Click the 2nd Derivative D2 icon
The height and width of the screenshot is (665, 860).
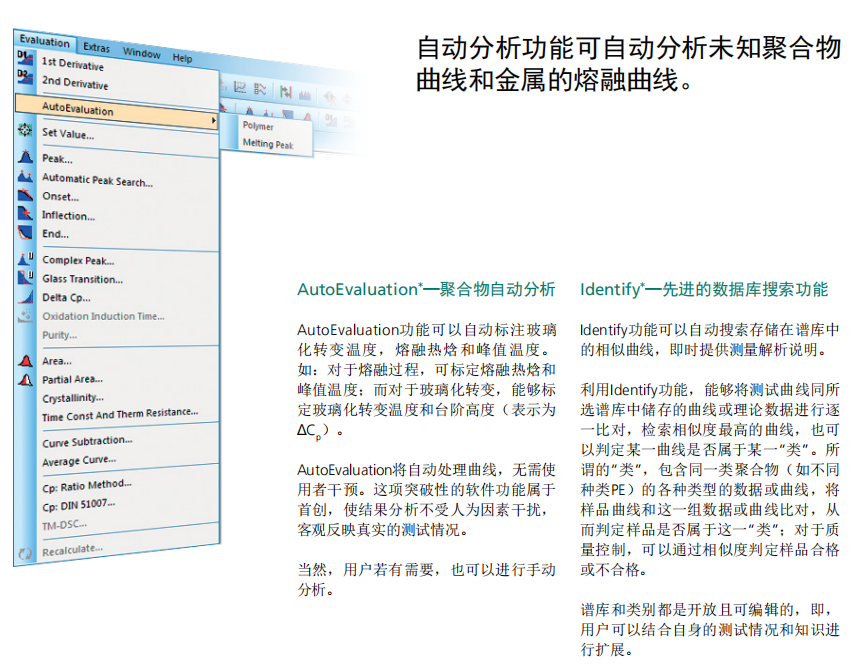coord(25,77)
